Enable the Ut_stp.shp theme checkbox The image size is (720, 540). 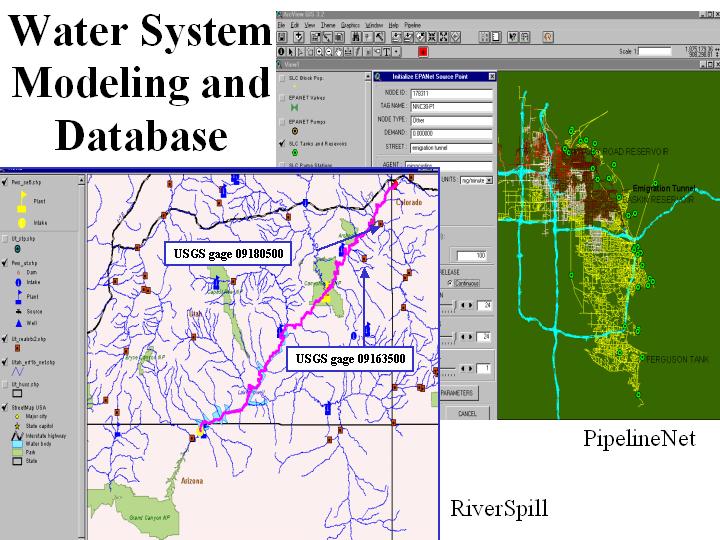[5, 239]
